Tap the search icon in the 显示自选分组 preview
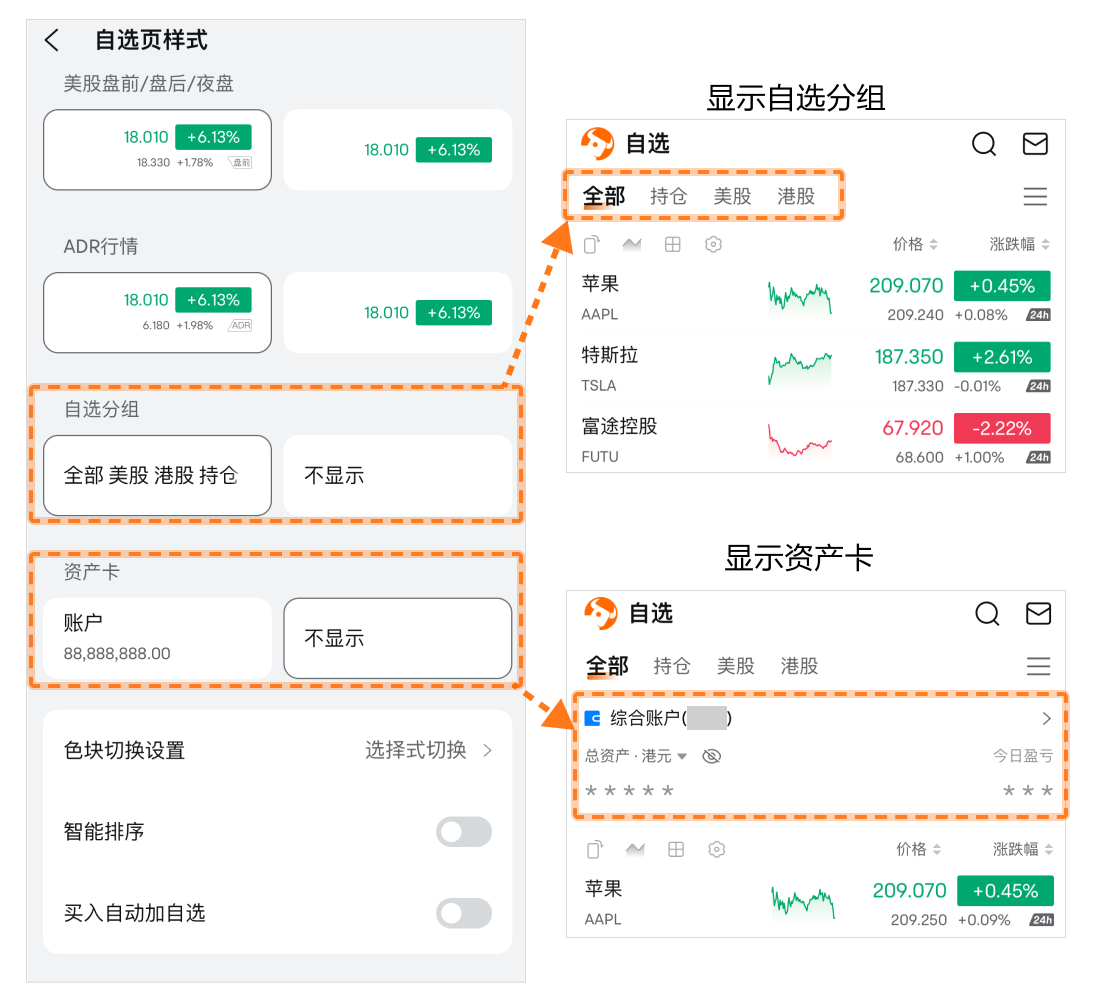Screen dimensions: 1093x1002 [x=984, y=144]
